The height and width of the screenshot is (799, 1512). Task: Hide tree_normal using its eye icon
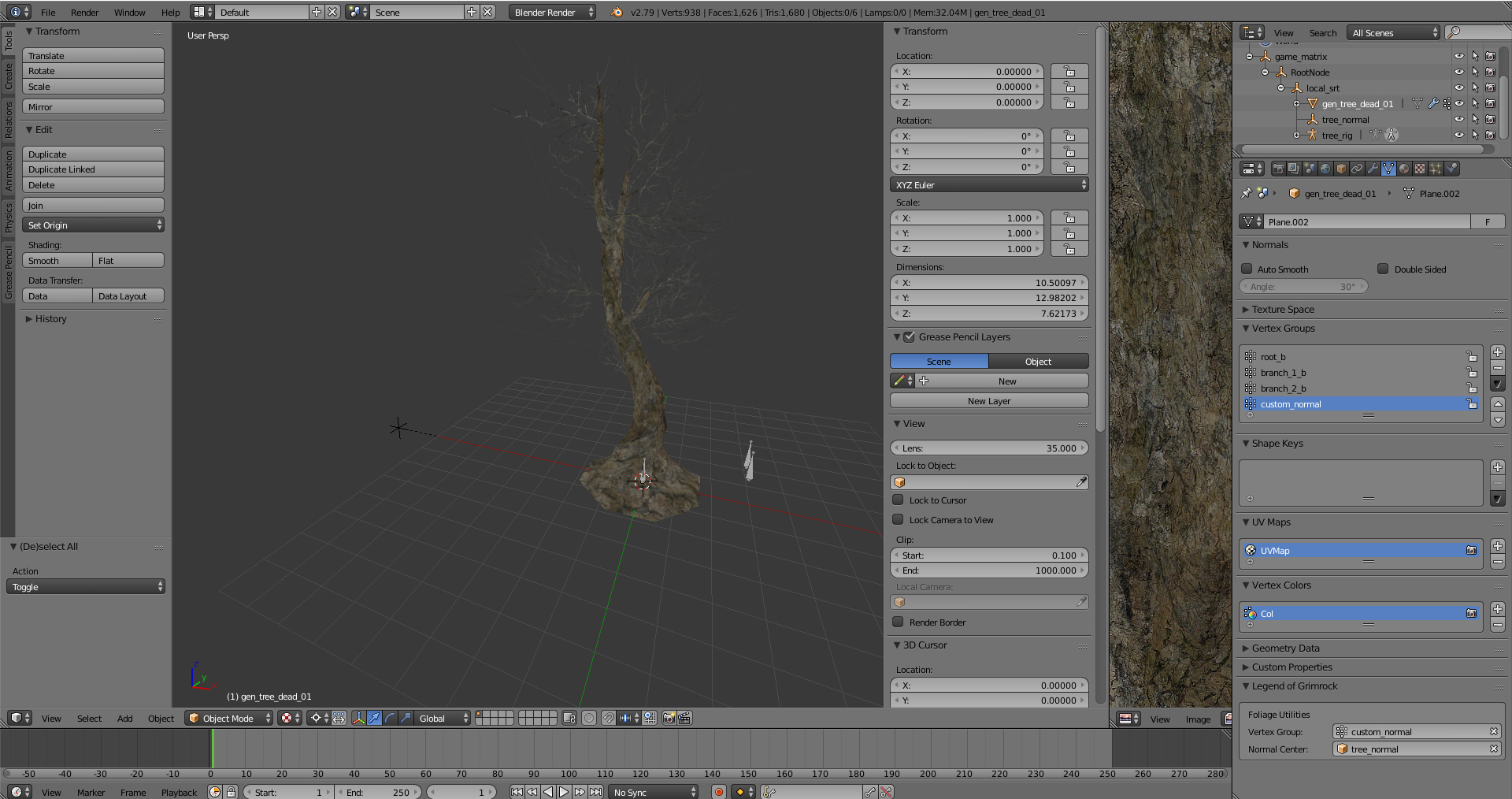pyautogui.click(x=1459, y=119)
